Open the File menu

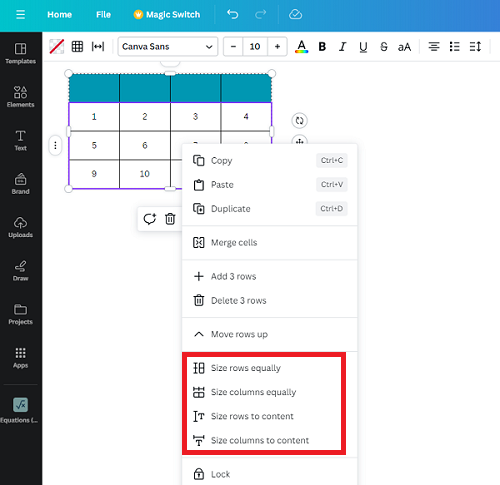click(103, 15)
